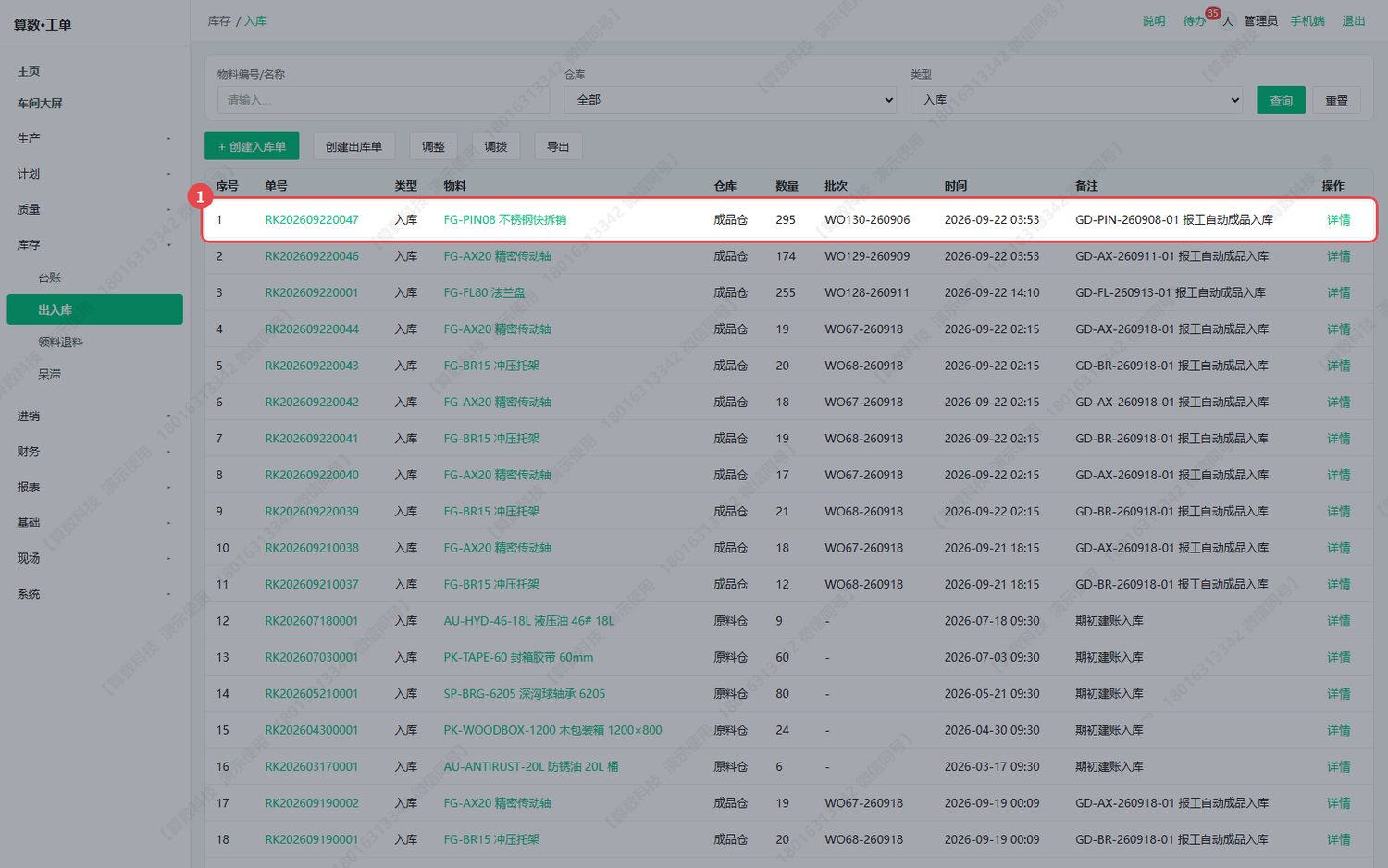The image size is (1388, 868).
Task: Open the 呆滞 submenu item
Action: [94, 375]
